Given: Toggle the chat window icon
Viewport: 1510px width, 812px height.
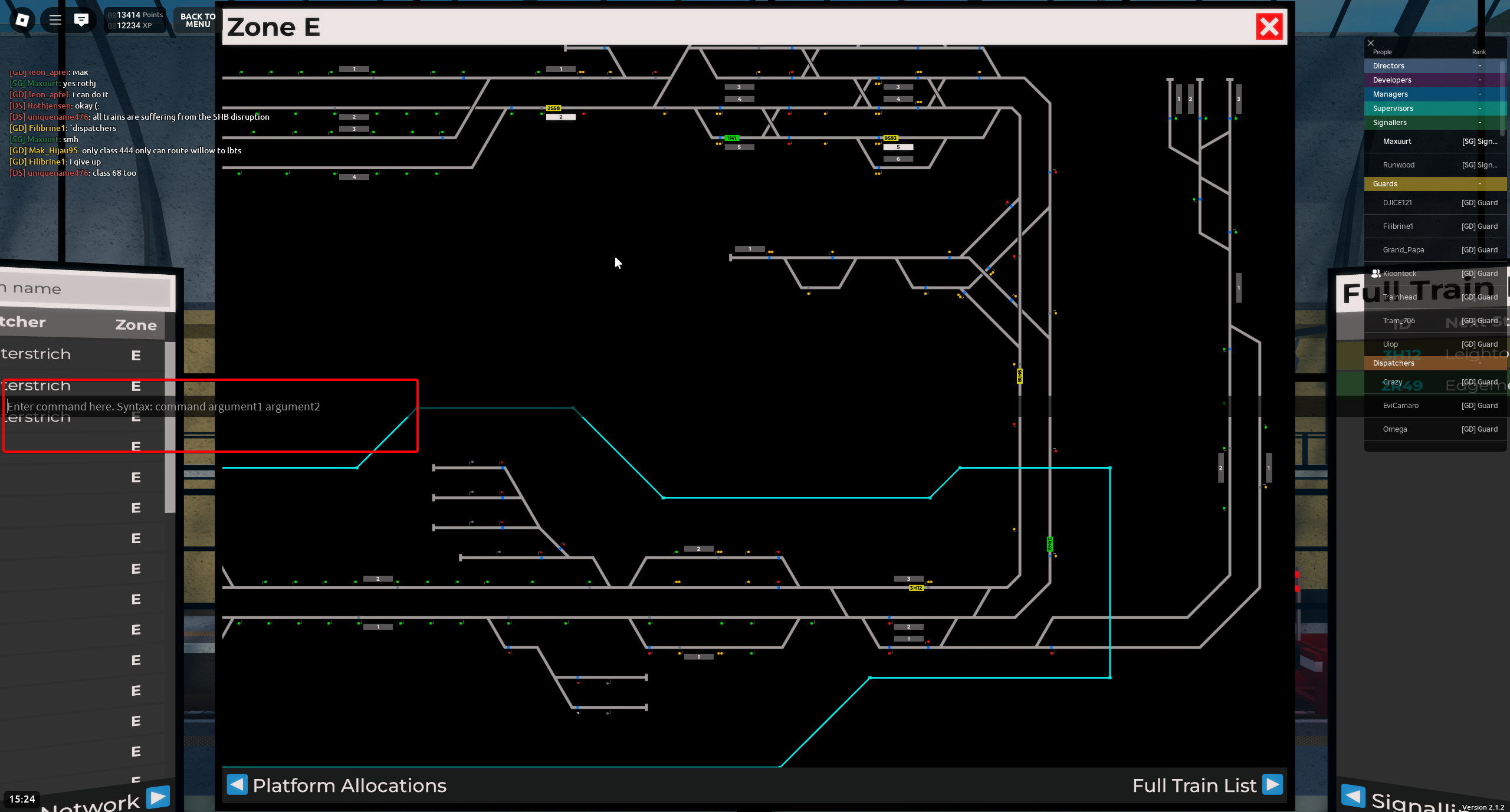Looking at the screenshot, I should pyautogui.click(x=81, y=20).
